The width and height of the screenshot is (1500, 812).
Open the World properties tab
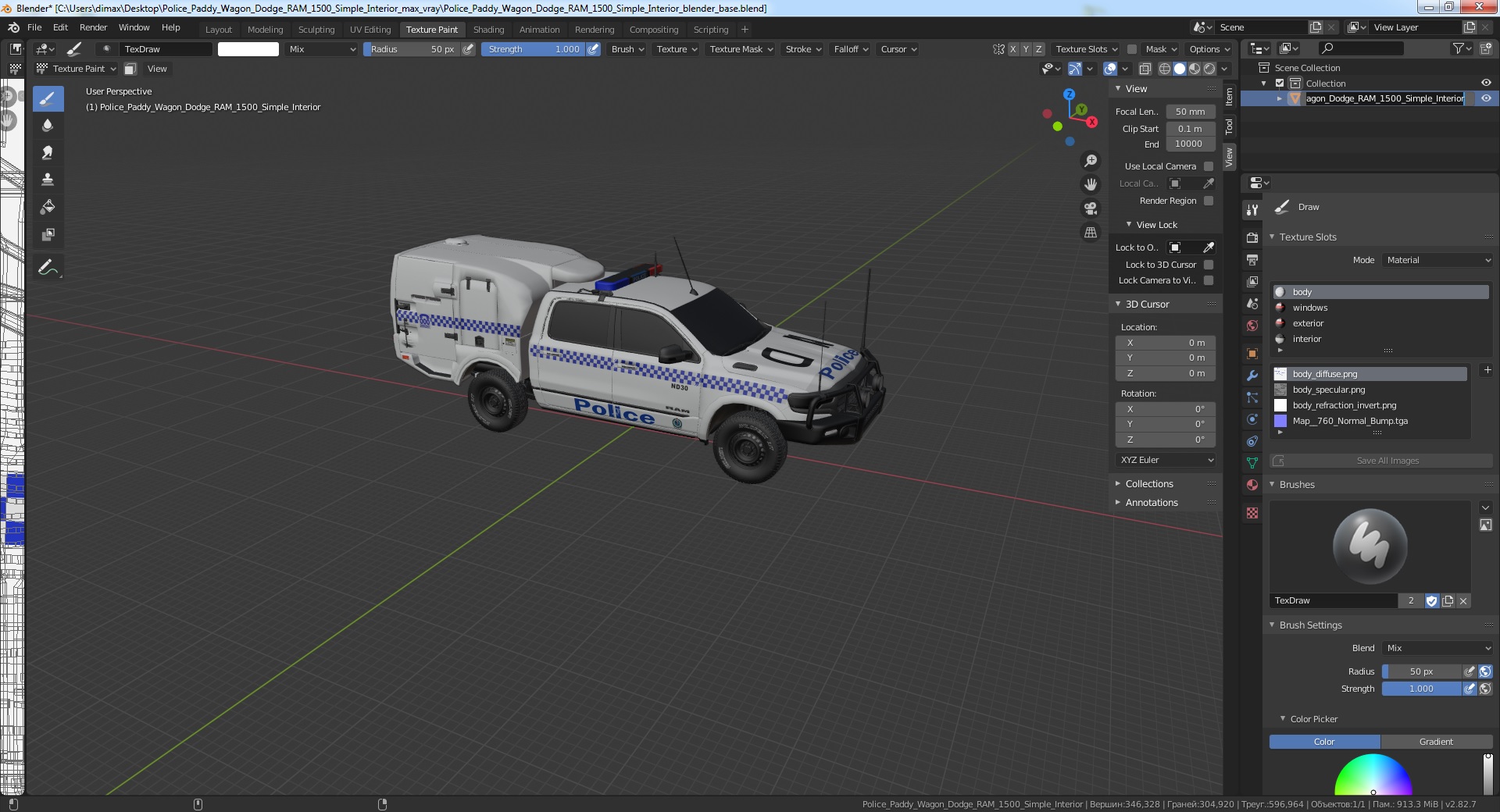click(1252, 326)
